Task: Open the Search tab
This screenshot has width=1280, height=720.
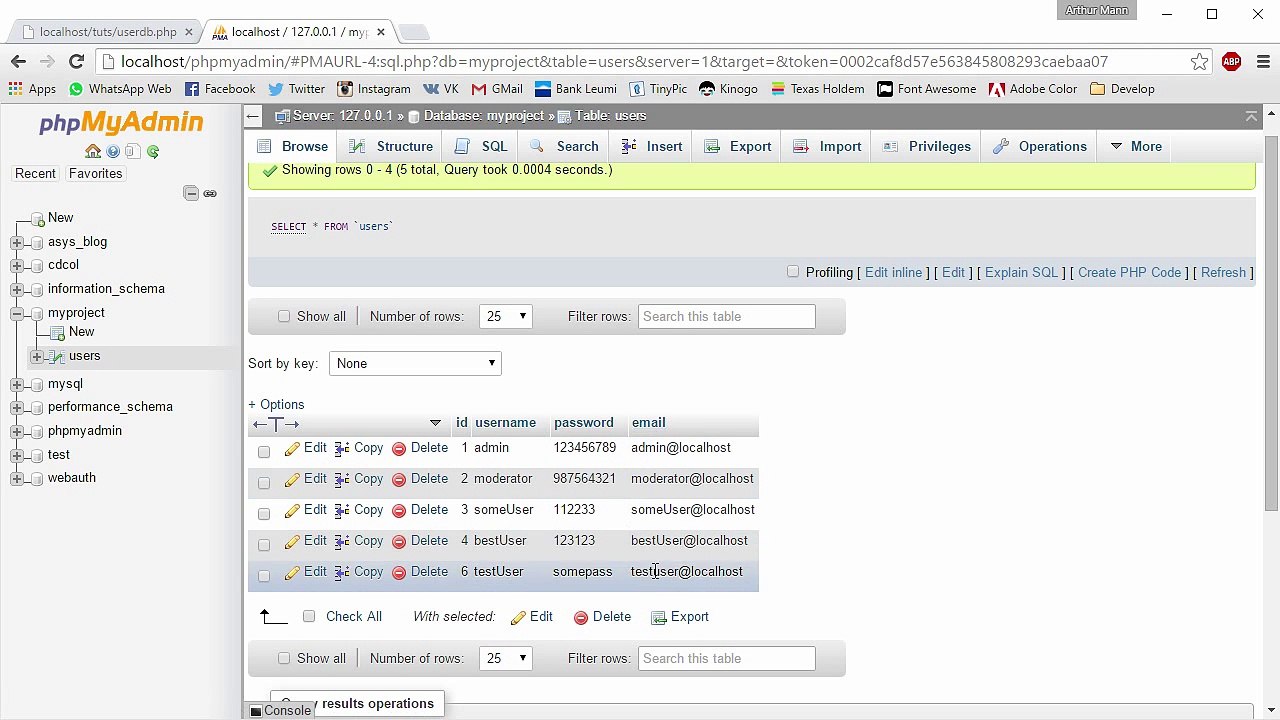Action: [x=564, y=147]
